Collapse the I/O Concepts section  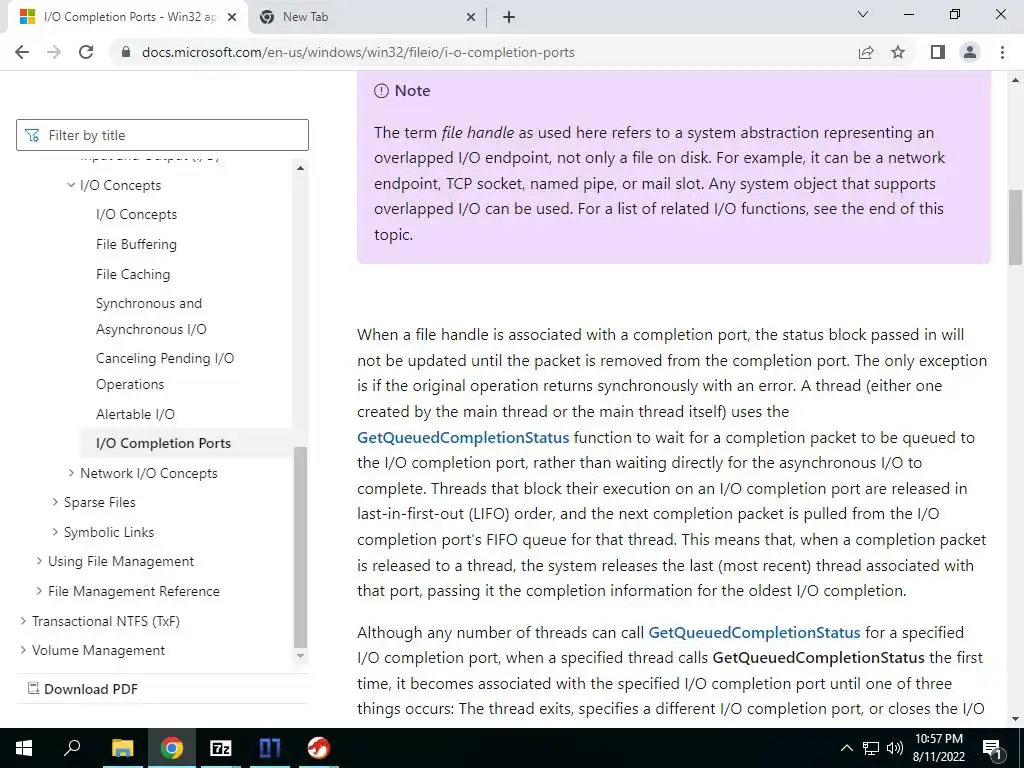pos(71,185)
